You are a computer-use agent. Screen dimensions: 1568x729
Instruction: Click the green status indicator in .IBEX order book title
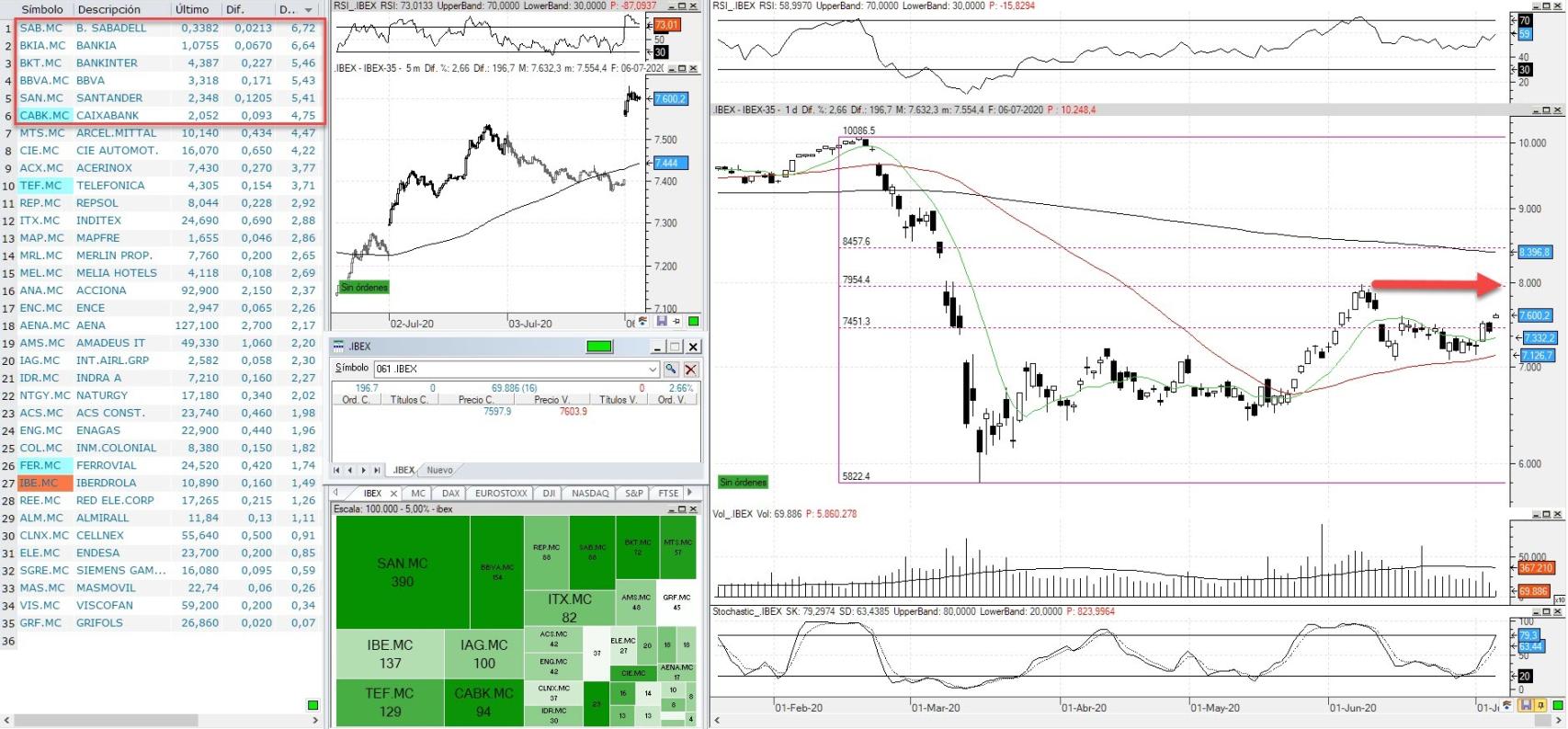point(598,347)
